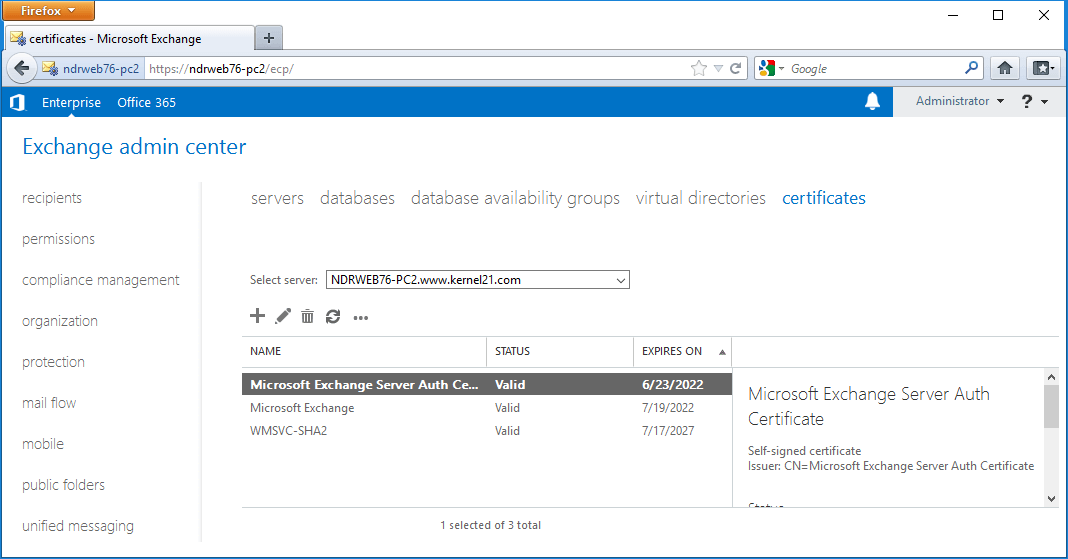Go to permissions section
This screenshot has width=1068, height=559.
59,239
